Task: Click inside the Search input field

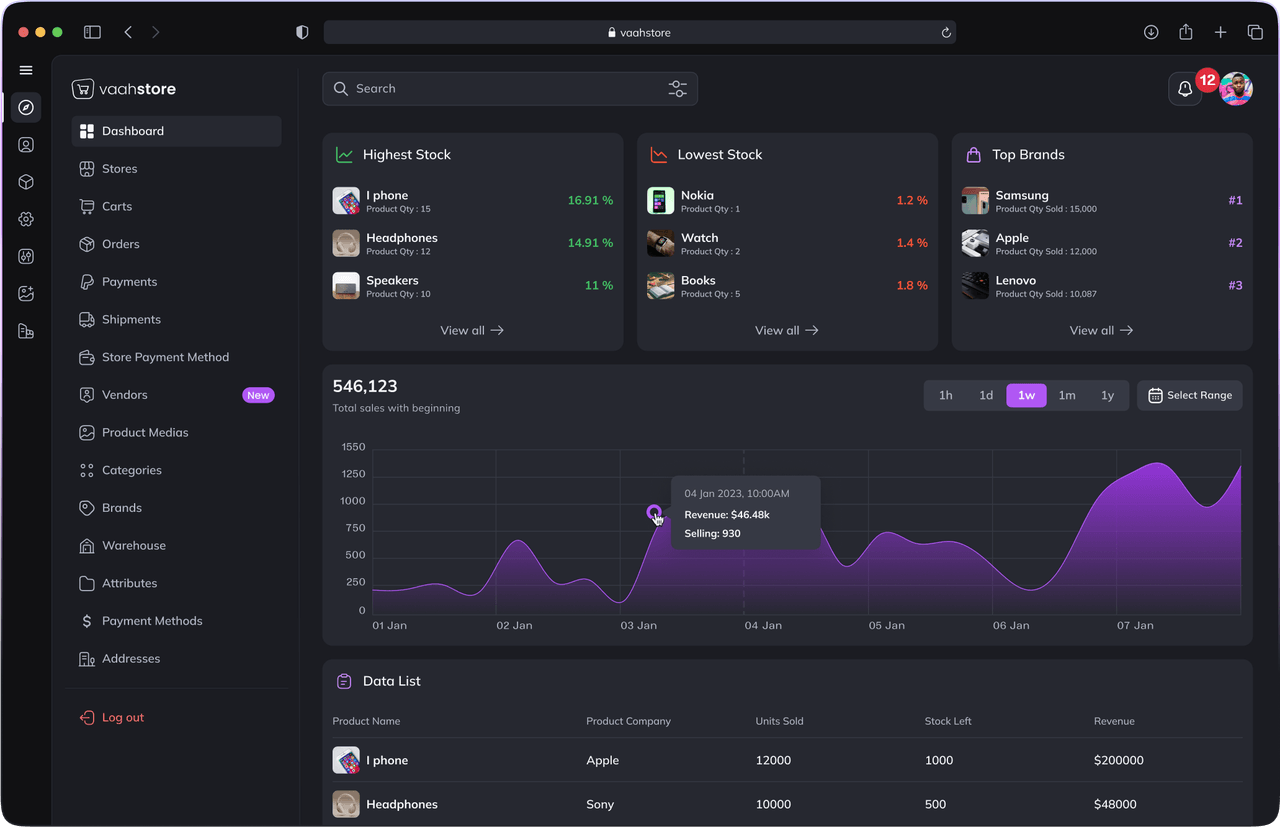Action: [x=450, y=88]
